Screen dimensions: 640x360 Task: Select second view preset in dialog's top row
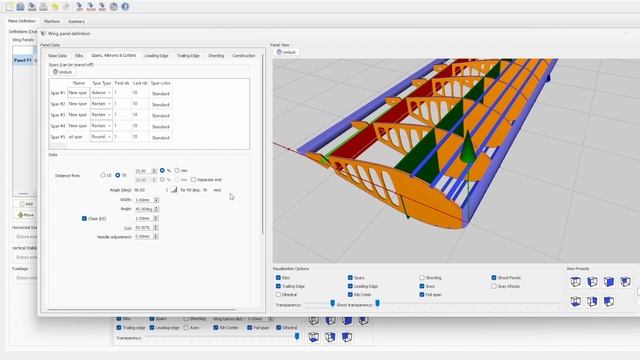(x=592, y=282)
